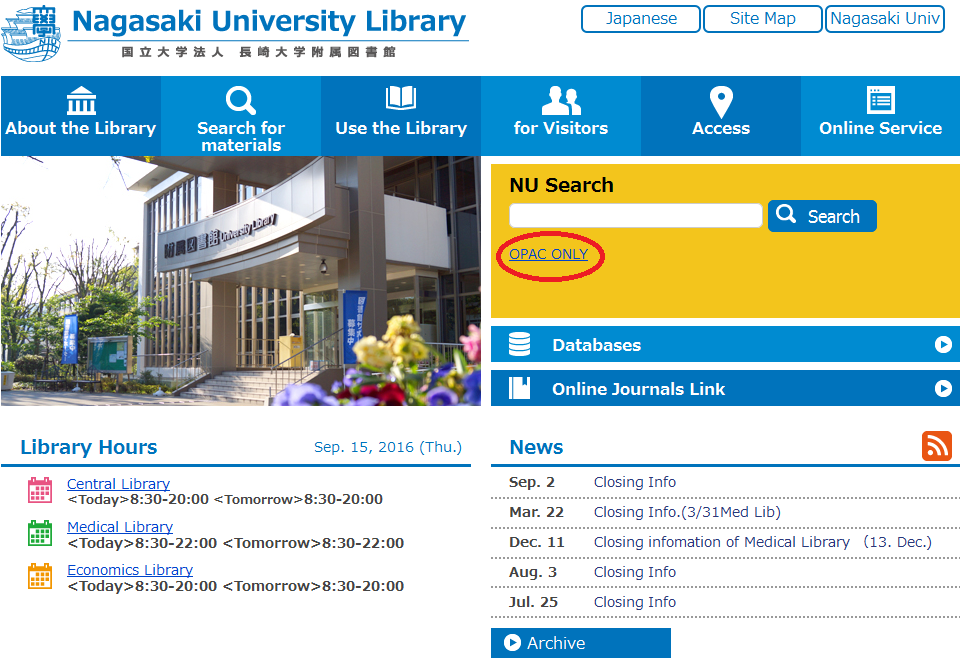Click the open book icon above Use the Library
Screen dimensions: 960x665
tap(401, 98)
